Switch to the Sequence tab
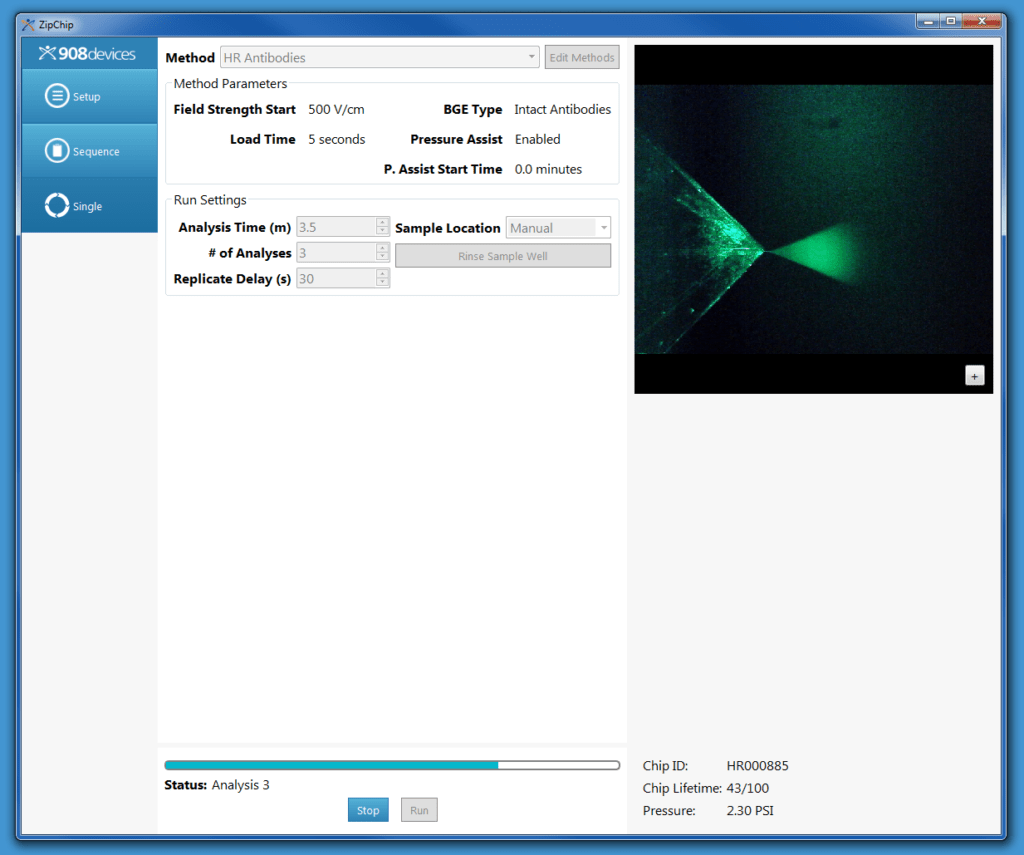The width and height of the screenshot is (1024, 855). pyautogui.click(x=88, y=150)
